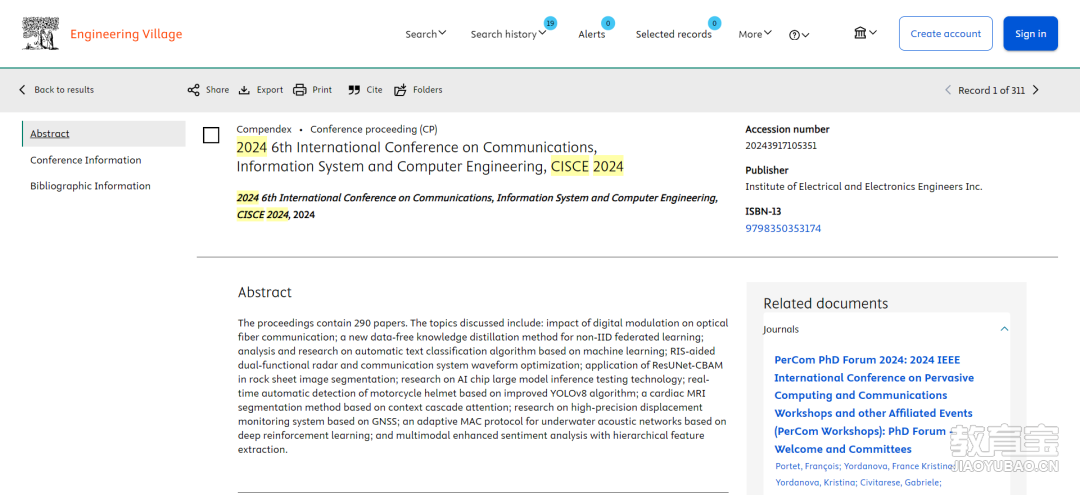Viewport: 1080px width, 495px height.
Task: Click the Create account button
Action: point(946,34)
